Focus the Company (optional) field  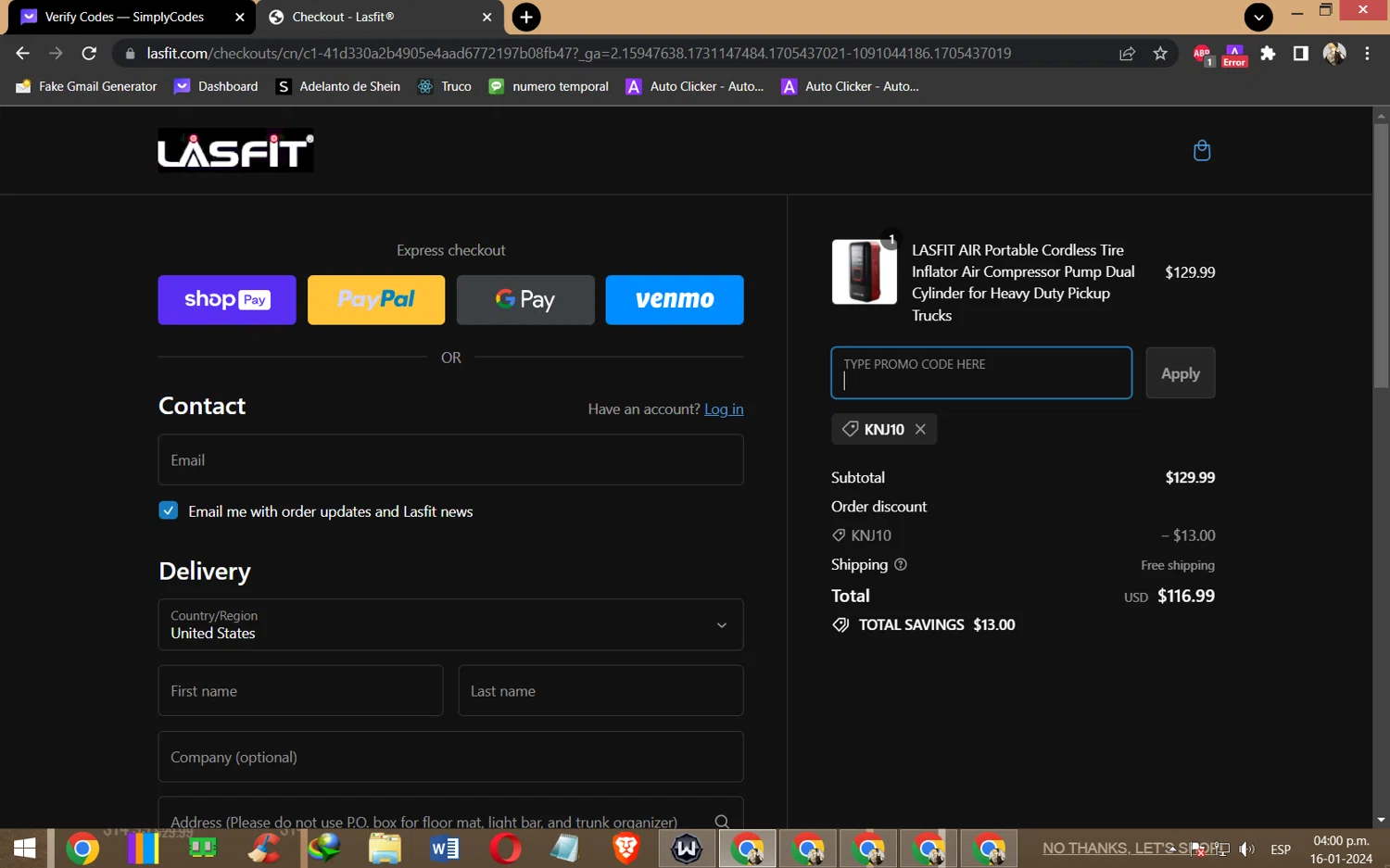450,757
